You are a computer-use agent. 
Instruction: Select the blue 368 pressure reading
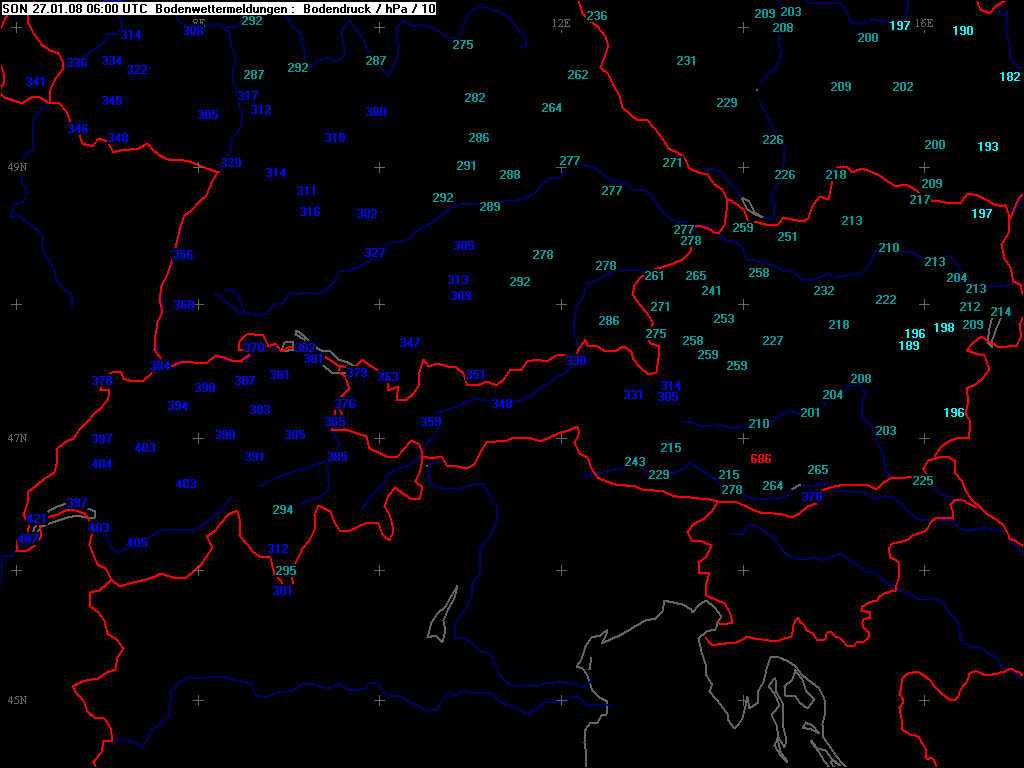coord(184,305)
